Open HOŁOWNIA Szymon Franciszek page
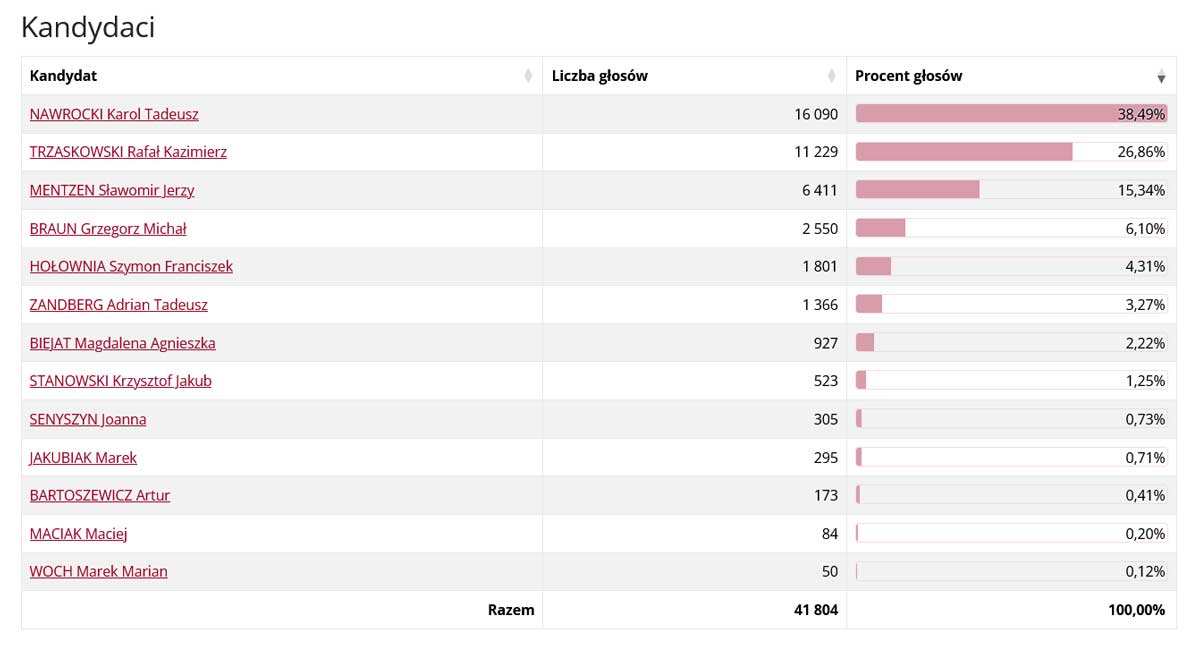 click(x=131, y=266)
